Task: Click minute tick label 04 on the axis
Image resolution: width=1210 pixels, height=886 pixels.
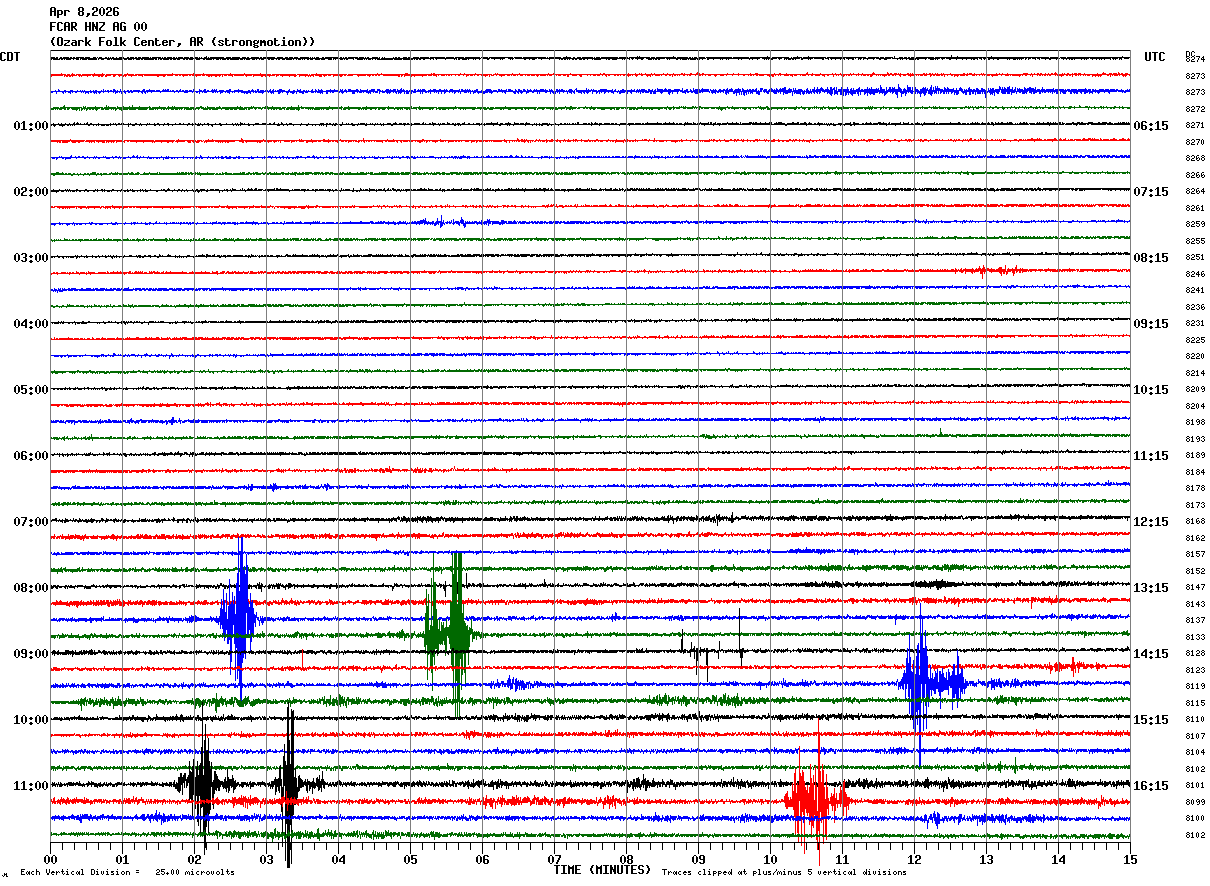Action: 338,859
